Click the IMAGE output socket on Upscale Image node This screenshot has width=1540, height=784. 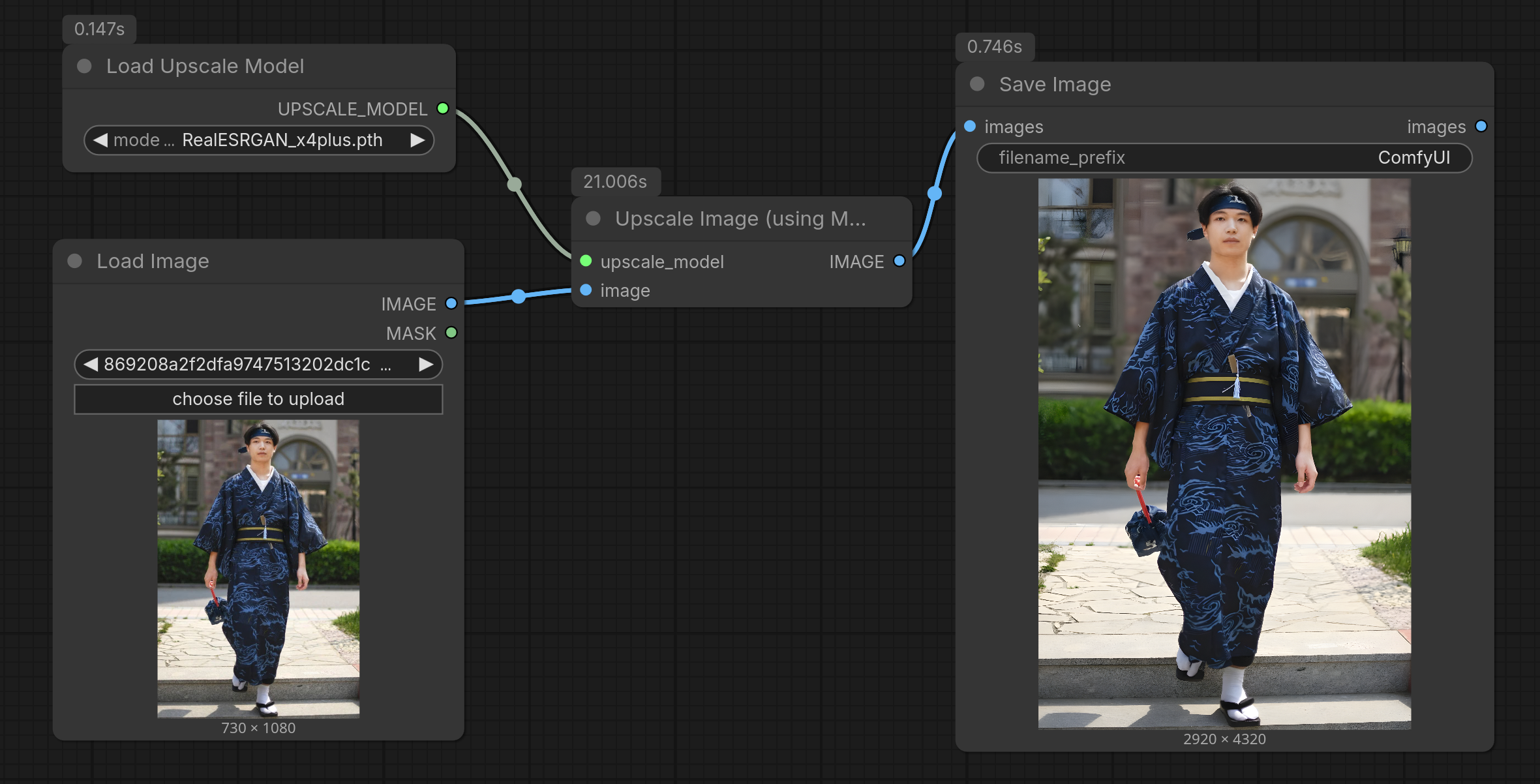pyautogui.click(x=899, y=261)
